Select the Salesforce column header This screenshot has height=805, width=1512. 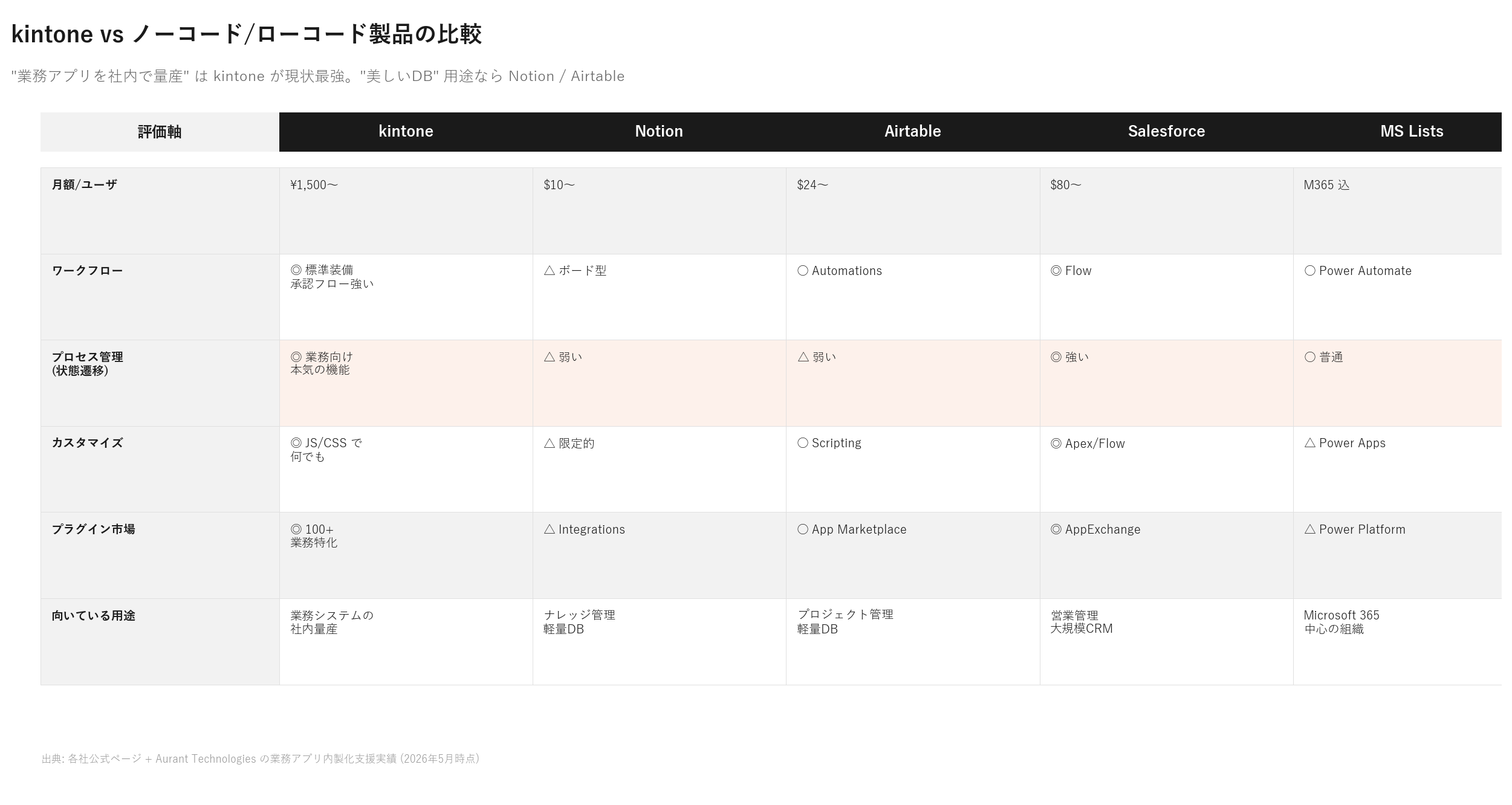pos(1166,132)
